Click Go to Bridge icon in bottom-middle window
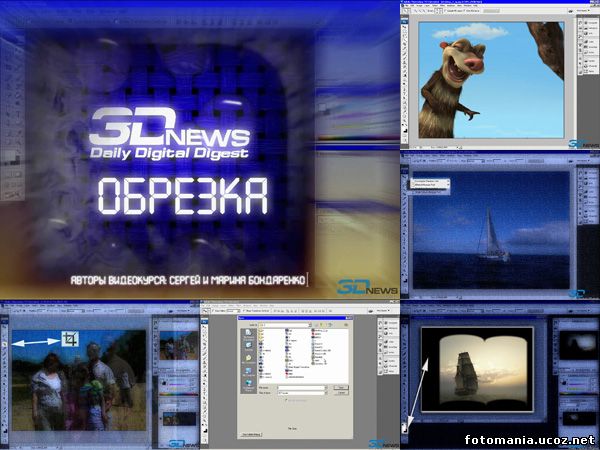Screen dimensions: 600x450 370,311
